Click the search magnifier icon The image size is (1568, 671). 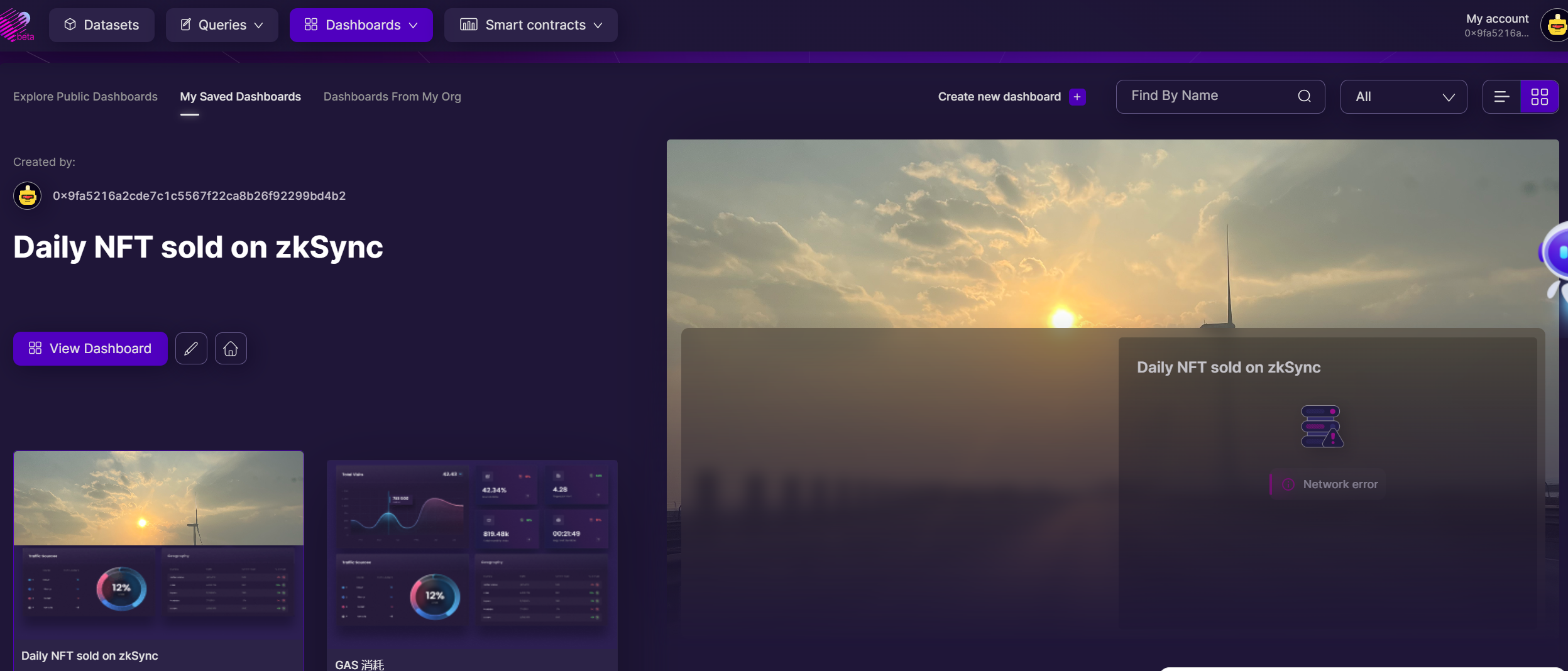click(x=1305, y=96)
